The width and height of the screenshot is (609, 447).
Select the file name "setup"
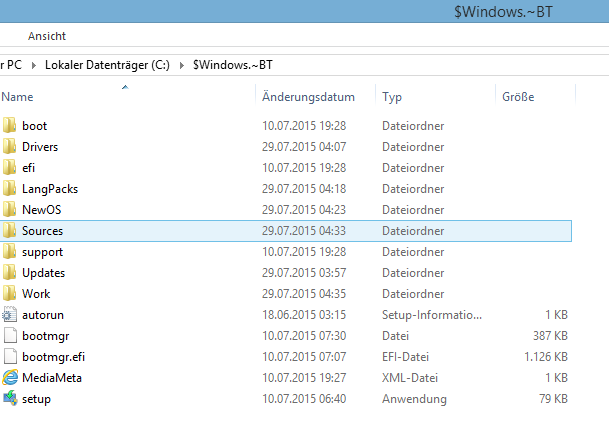[36, 399]
